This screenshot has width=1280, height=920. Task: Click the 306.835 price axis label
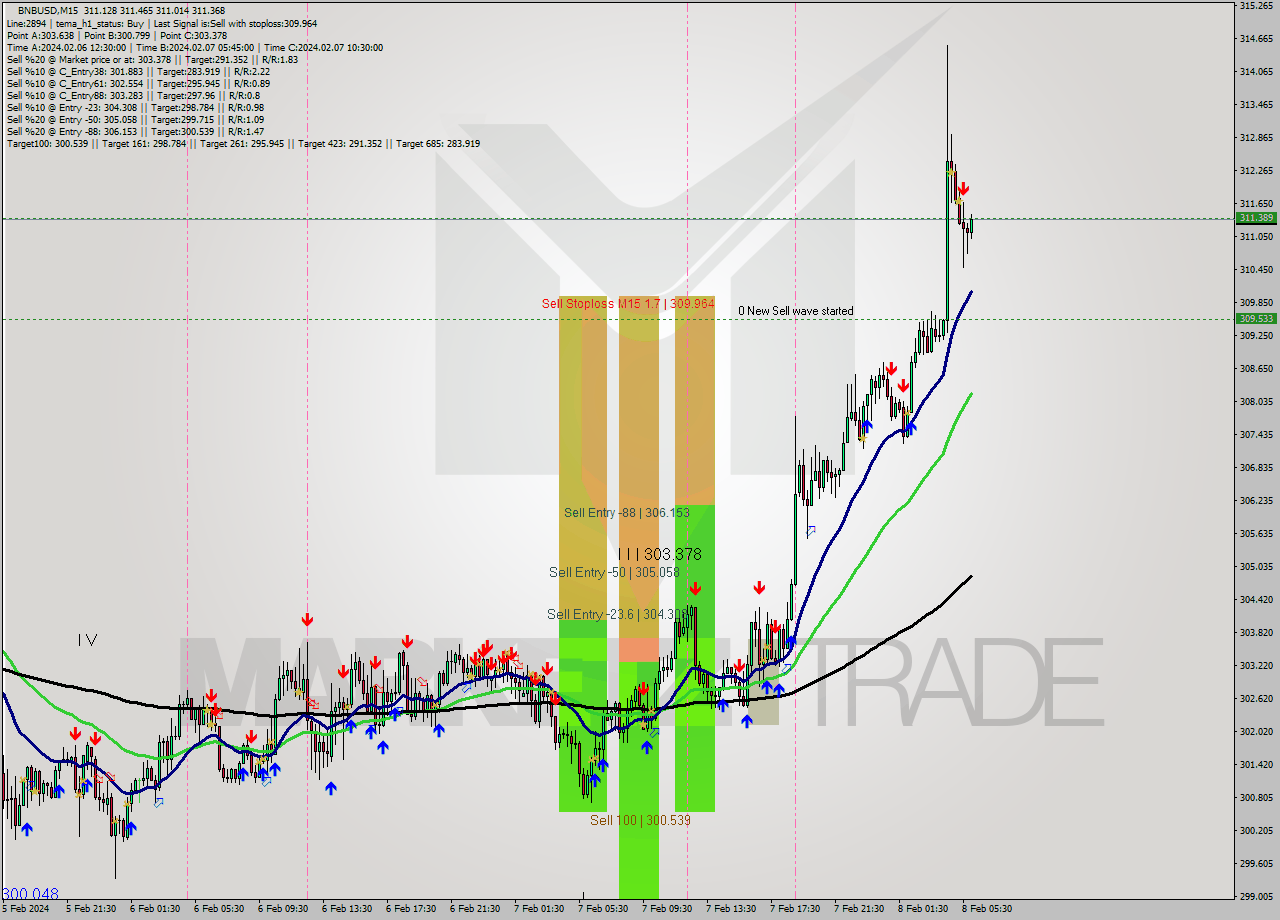[1256, 468]
